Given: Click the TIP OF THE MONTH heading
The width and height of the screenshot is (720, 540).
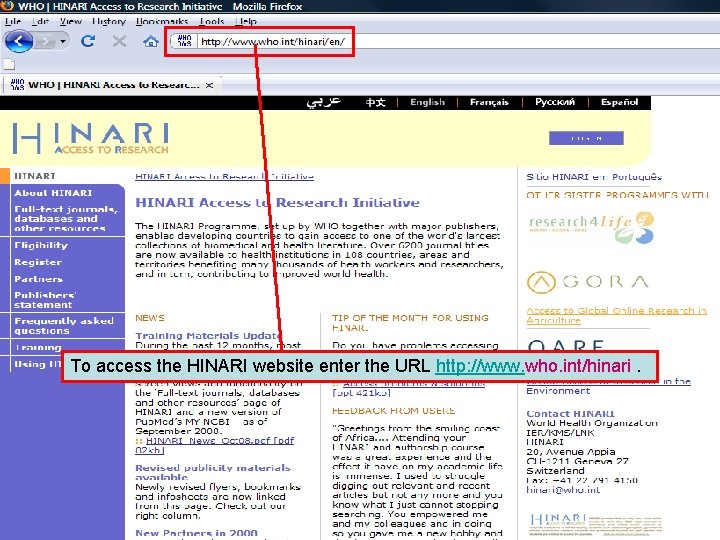Looking at the screenshot, I should coord(410,322).
